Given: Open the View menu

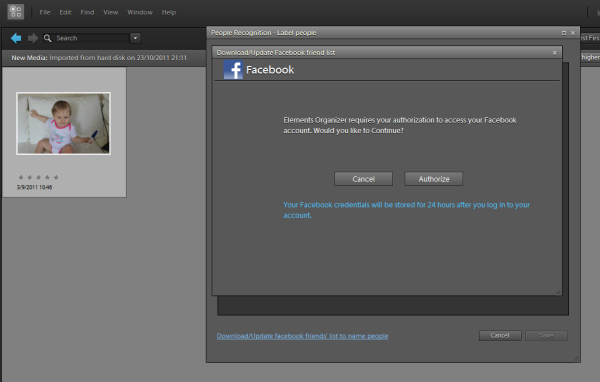Looking at the screenshot, I should [111, 12].
